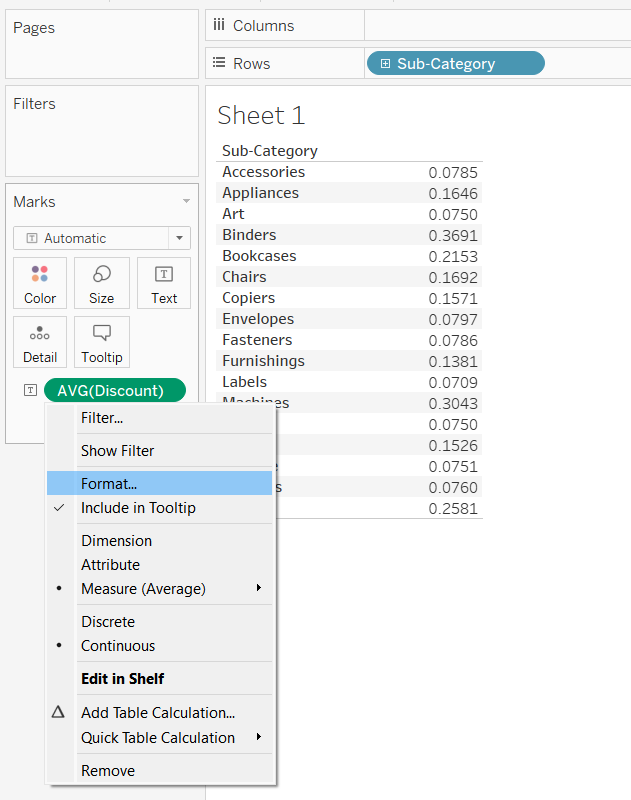Image resolution: width=631 pixels, height=800 pixels.
Task: Click the Sub-Category pill on Rows
Action: tap(456, 64)
